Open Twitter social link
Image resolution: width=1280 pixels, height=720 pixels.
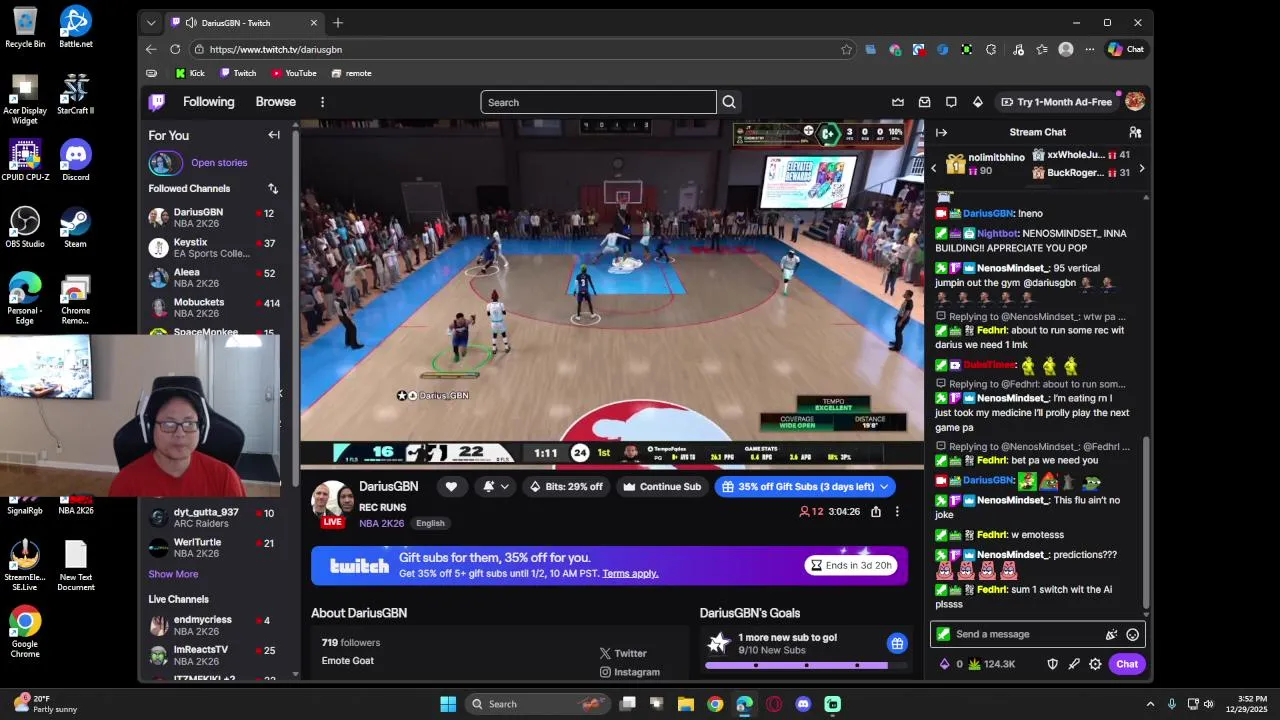(623, 653)
